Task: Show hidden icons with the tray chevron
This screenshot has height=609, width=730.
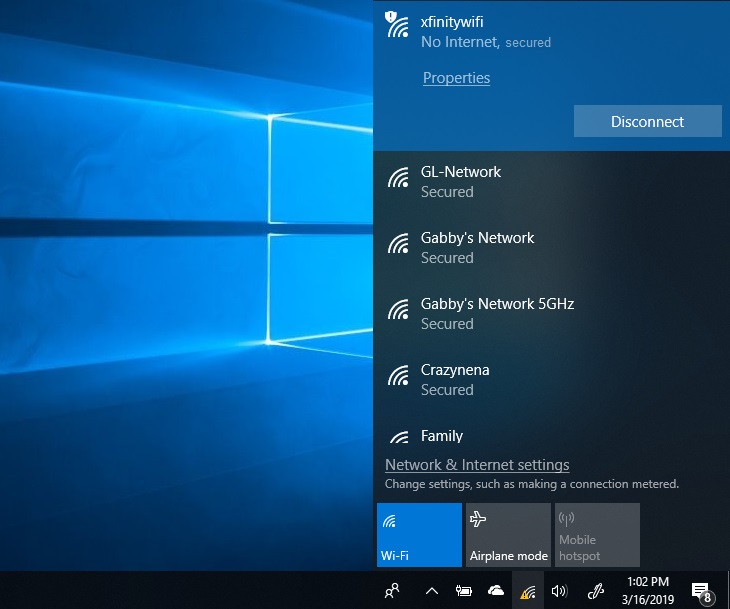Action: click(432, 591)
